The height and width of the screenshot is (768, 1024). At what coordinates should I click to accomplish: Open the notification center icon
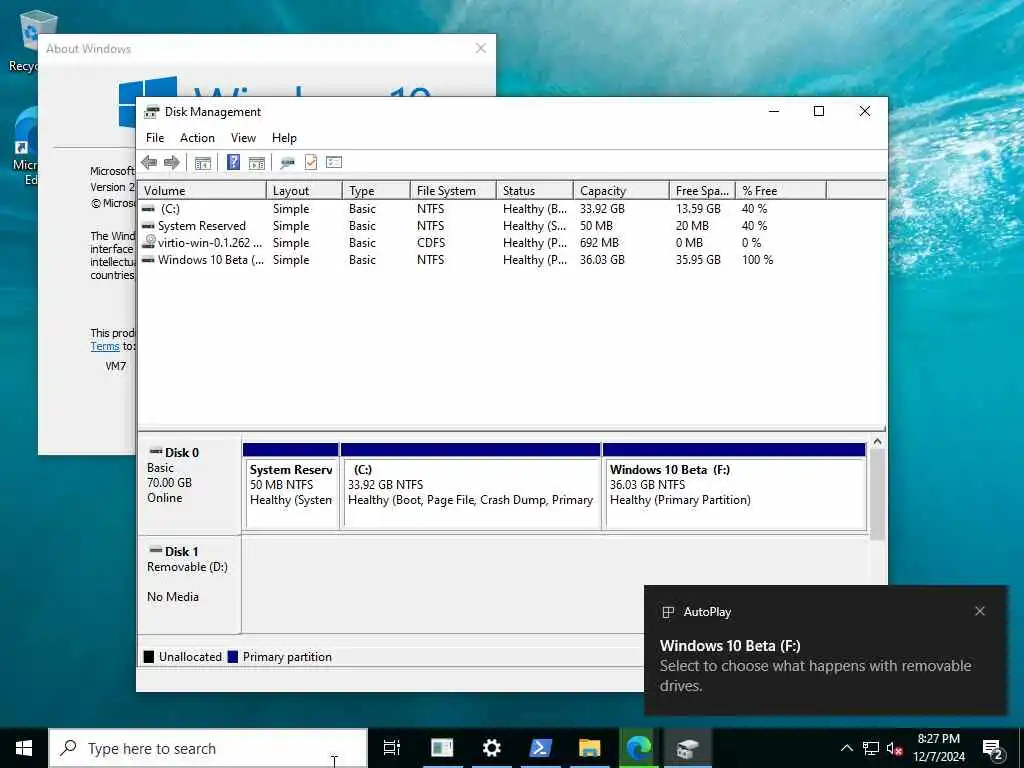coord(993,750)
